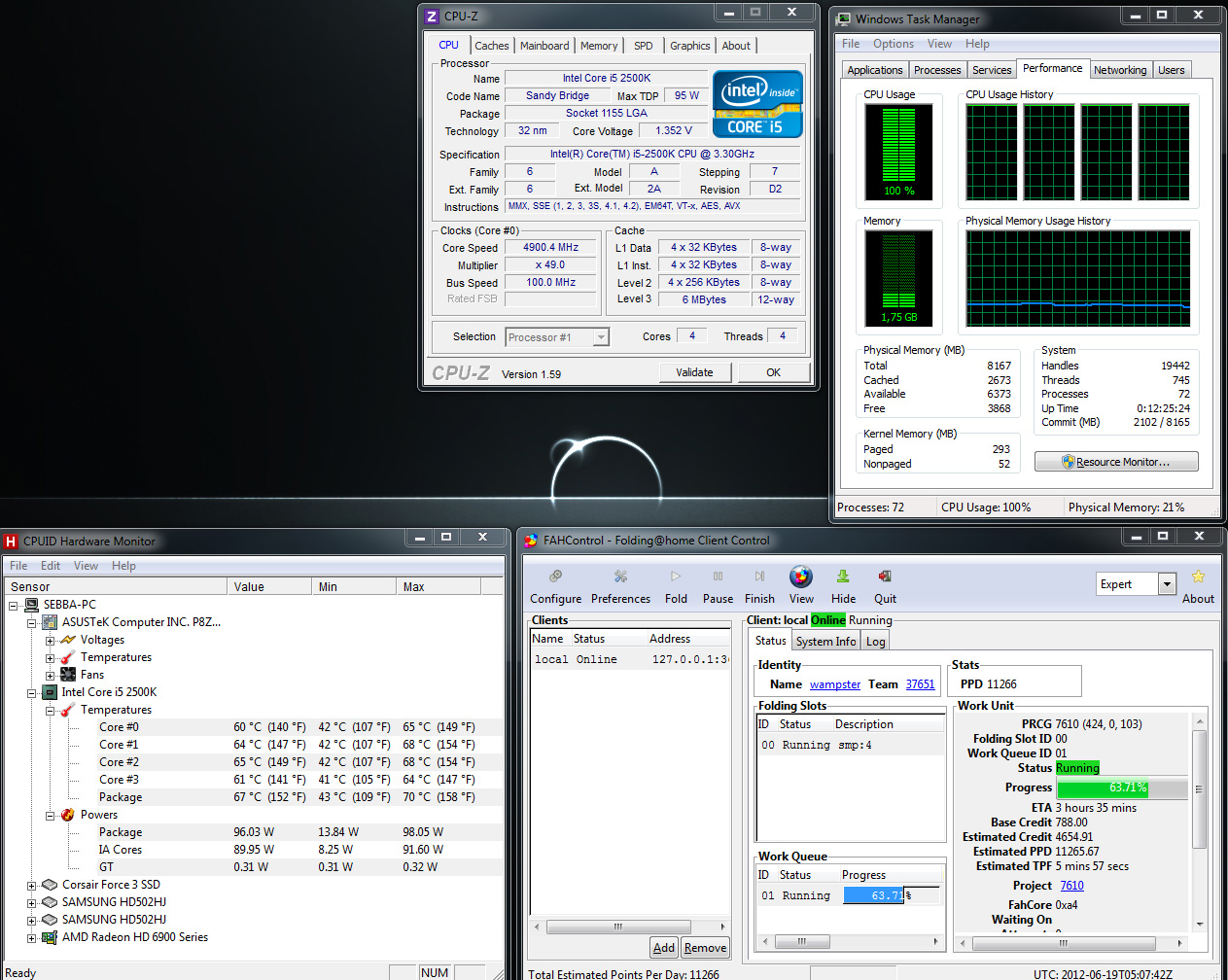Image resolution: width=1228 pixels, height=980 pixels.
Task: Open the Edit menu in Hardware Monitor
Action: coord(51,566)
